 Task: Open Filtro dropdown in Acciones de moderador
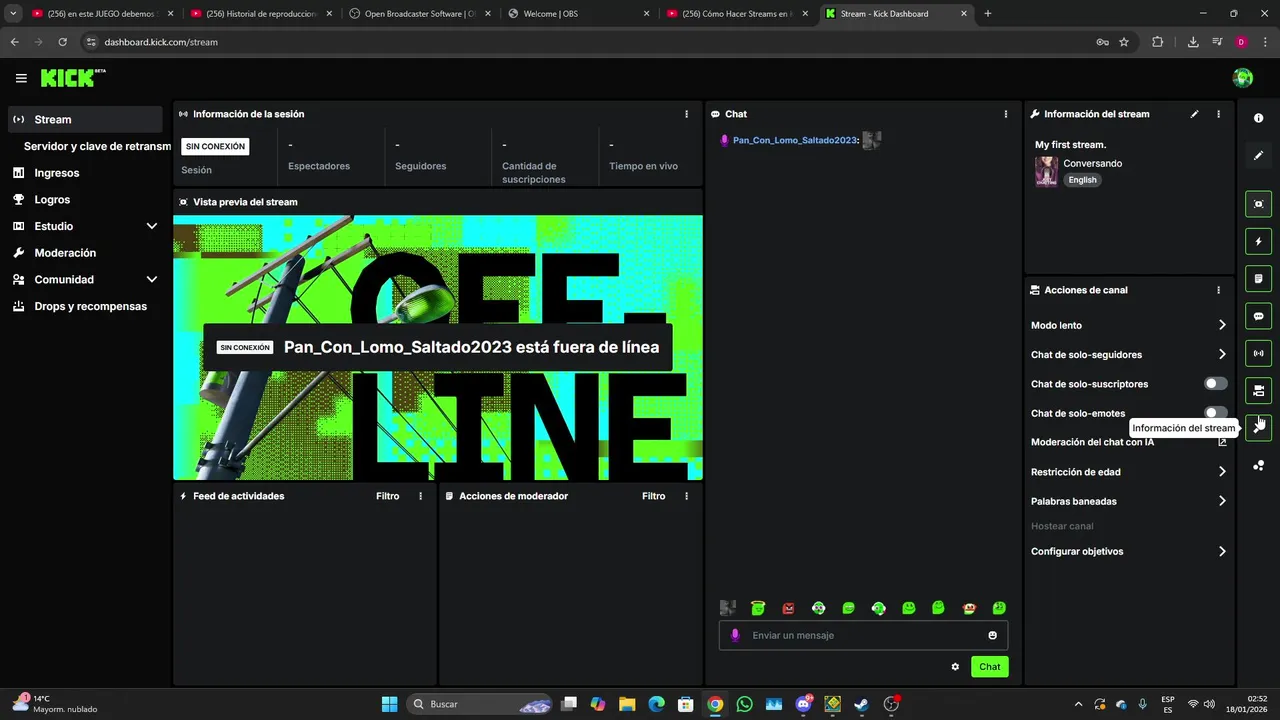point(653,496)
